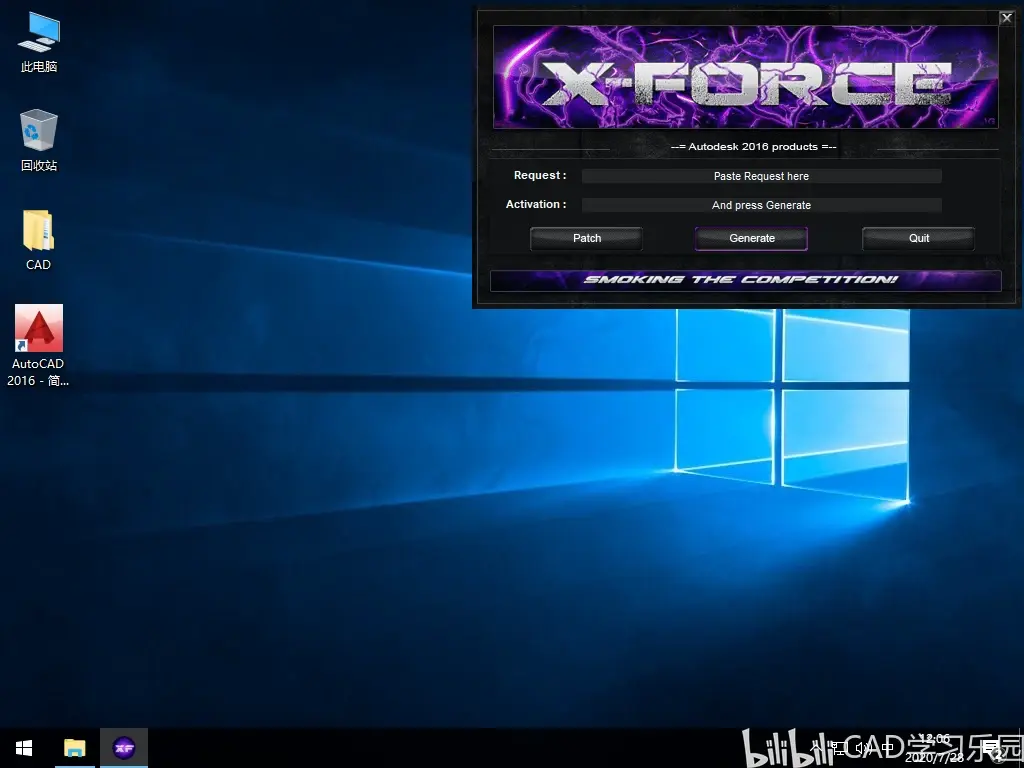The image size is (1024, 768).
Task: Click the X-Force taskbar icon
Action: [x=124, y=748]
